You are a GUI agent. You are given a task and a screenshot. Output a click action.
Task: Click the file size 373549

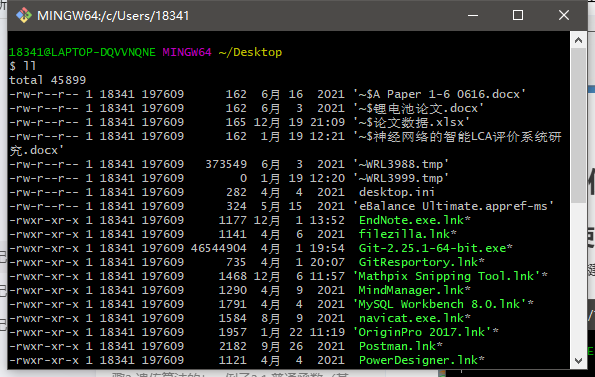click(x=226, y=164)
